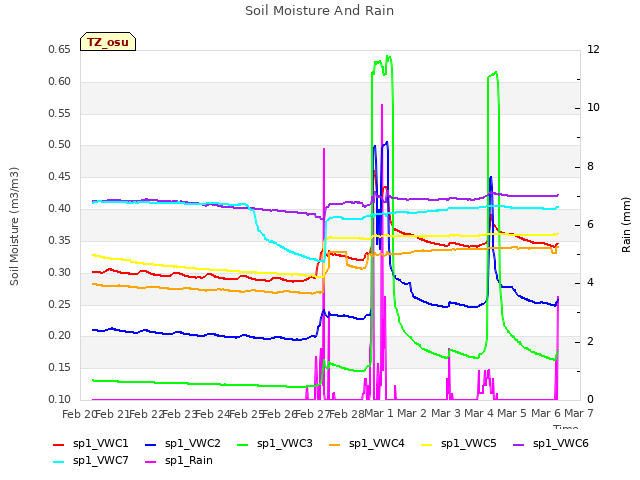This screenshot has height=480, width=640.
Task: Click the Mar 5 date tick label
Action: (x=512, y=414)
